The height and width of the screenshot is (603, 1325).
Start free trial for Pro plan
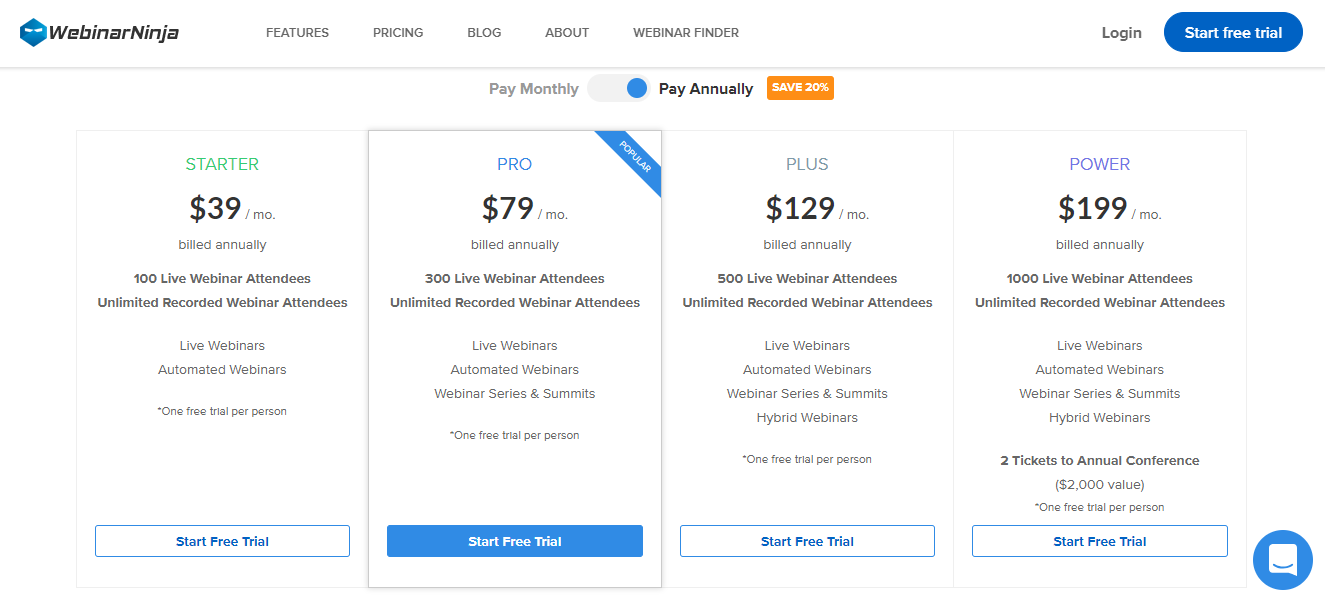(x=515, y=541)
